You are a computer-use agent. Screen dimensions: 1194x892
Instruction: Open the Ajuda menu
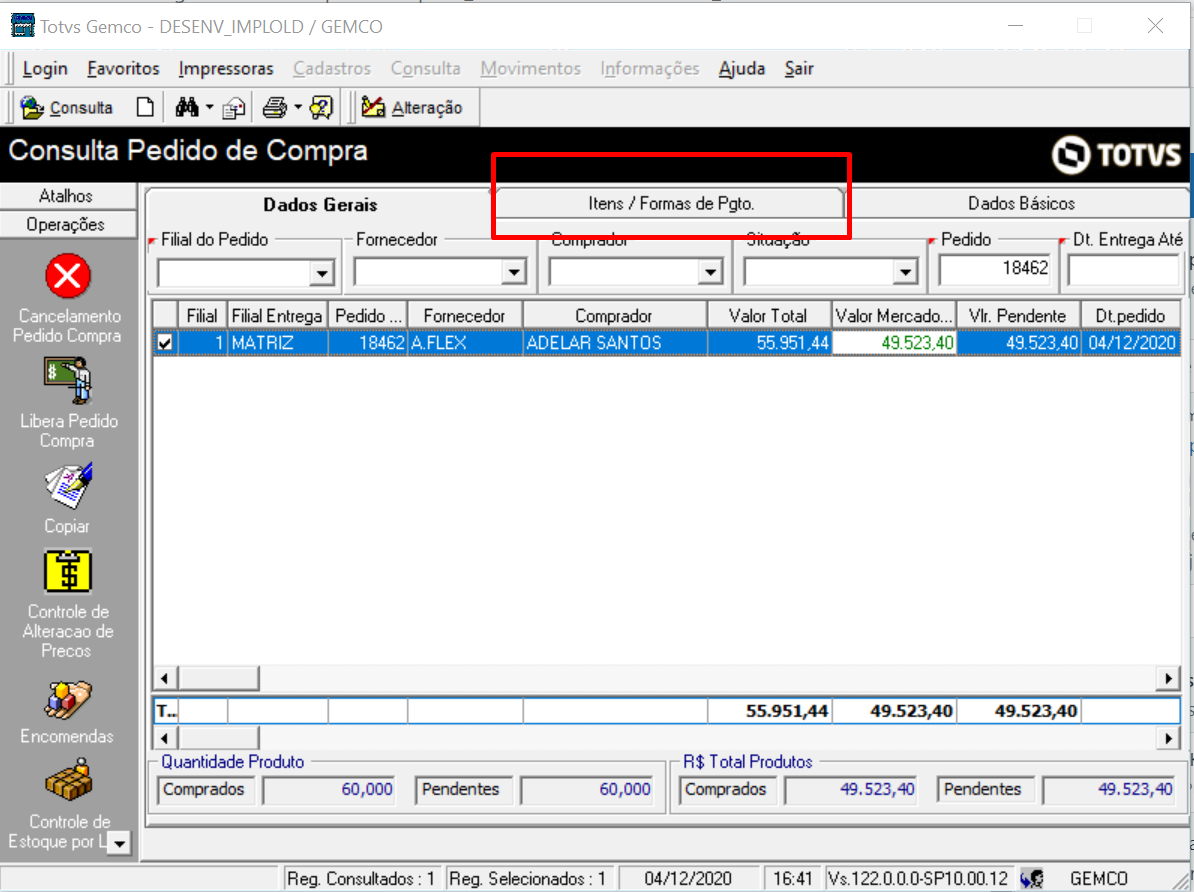coord(742,69)
